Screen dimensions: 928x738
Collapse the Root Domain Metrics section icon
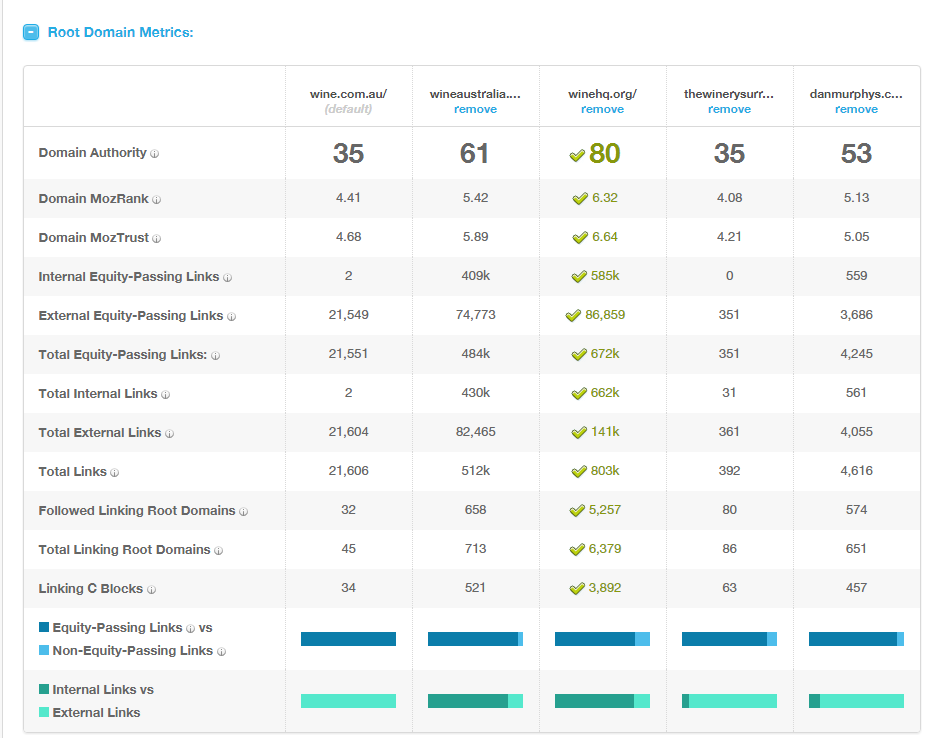31,32
